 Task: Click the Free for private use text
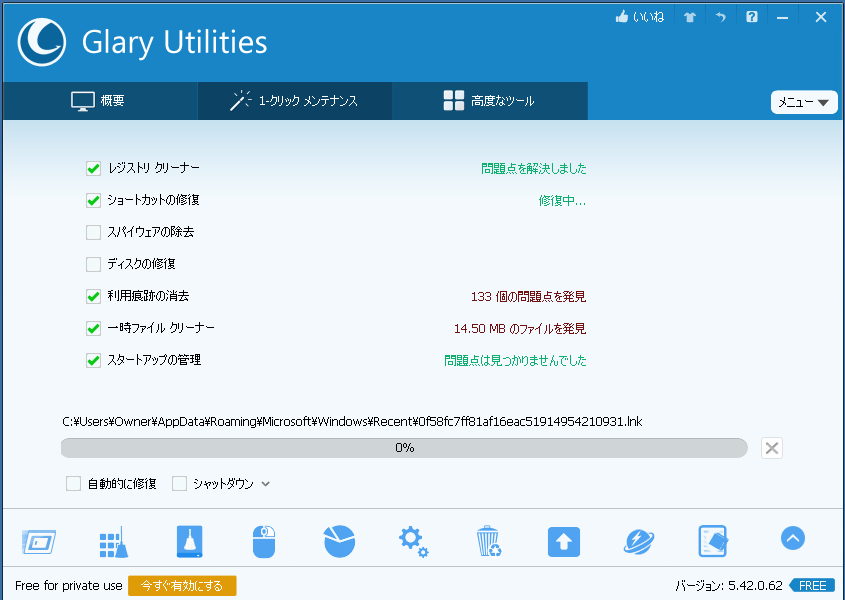tap(68, 586)
